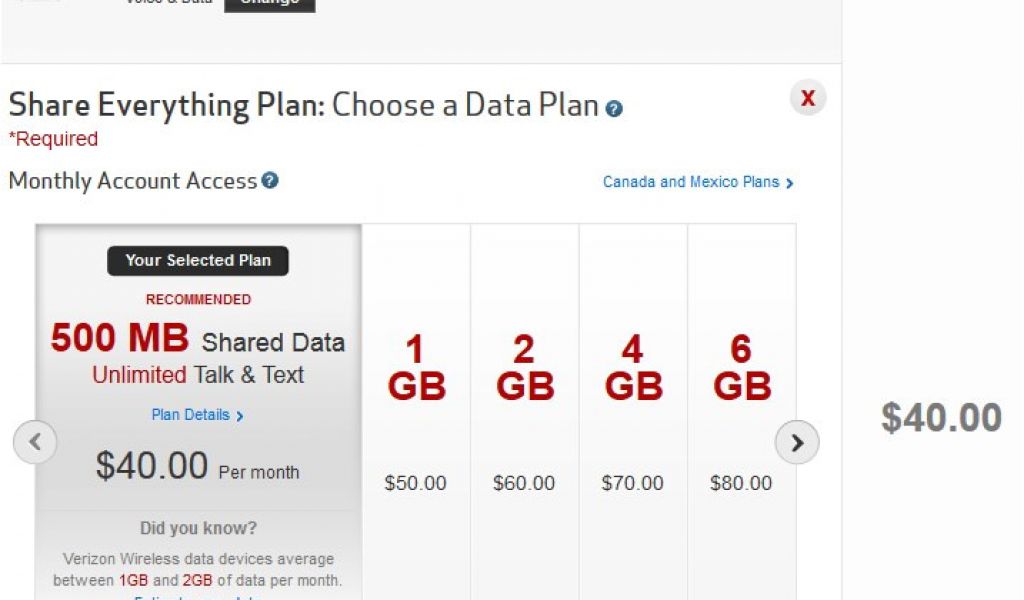This screenshot has height=600, width=1024.
Task: Click the $40.00 Per month price
Action: [x=197, y=467]
